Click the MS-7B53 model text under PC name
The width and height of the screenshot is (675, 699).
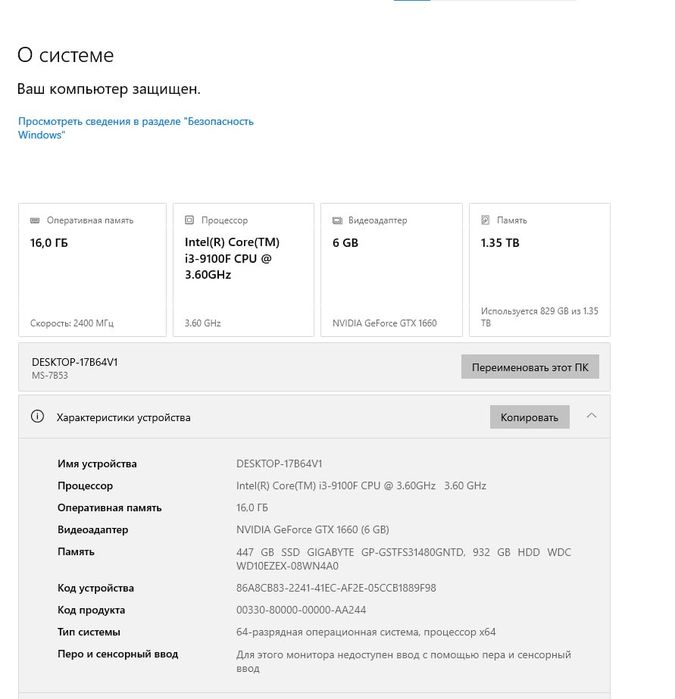pyautogui.click(x=53, y=376)
